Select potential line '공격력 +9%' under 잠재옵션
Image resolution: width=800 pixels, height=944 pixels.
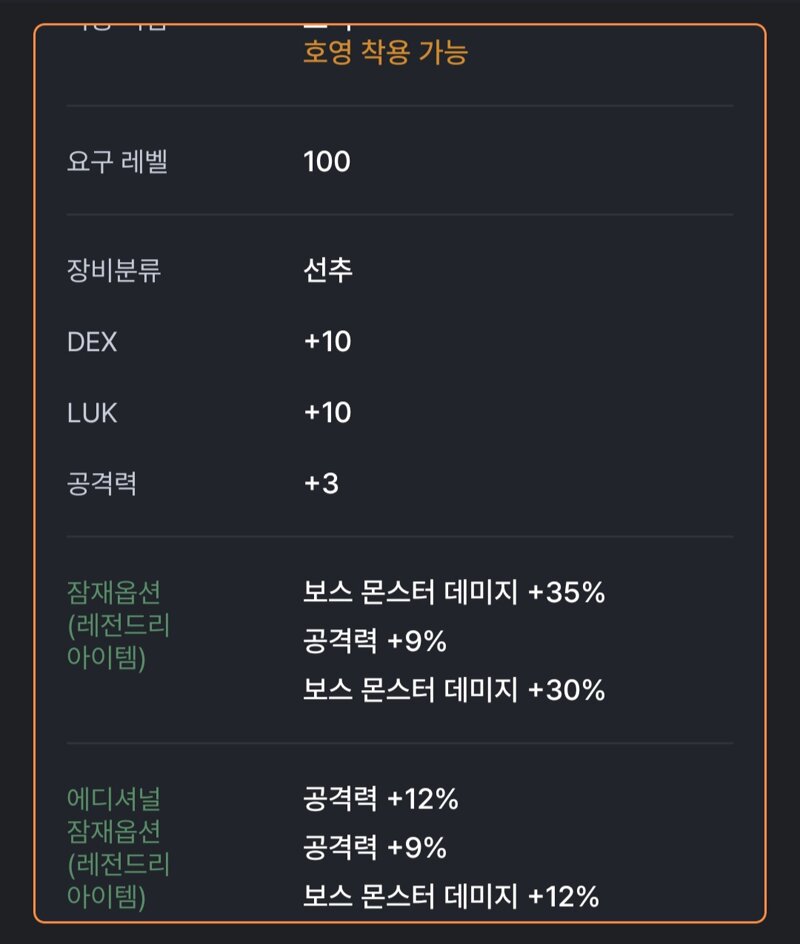tap(374, 641)
